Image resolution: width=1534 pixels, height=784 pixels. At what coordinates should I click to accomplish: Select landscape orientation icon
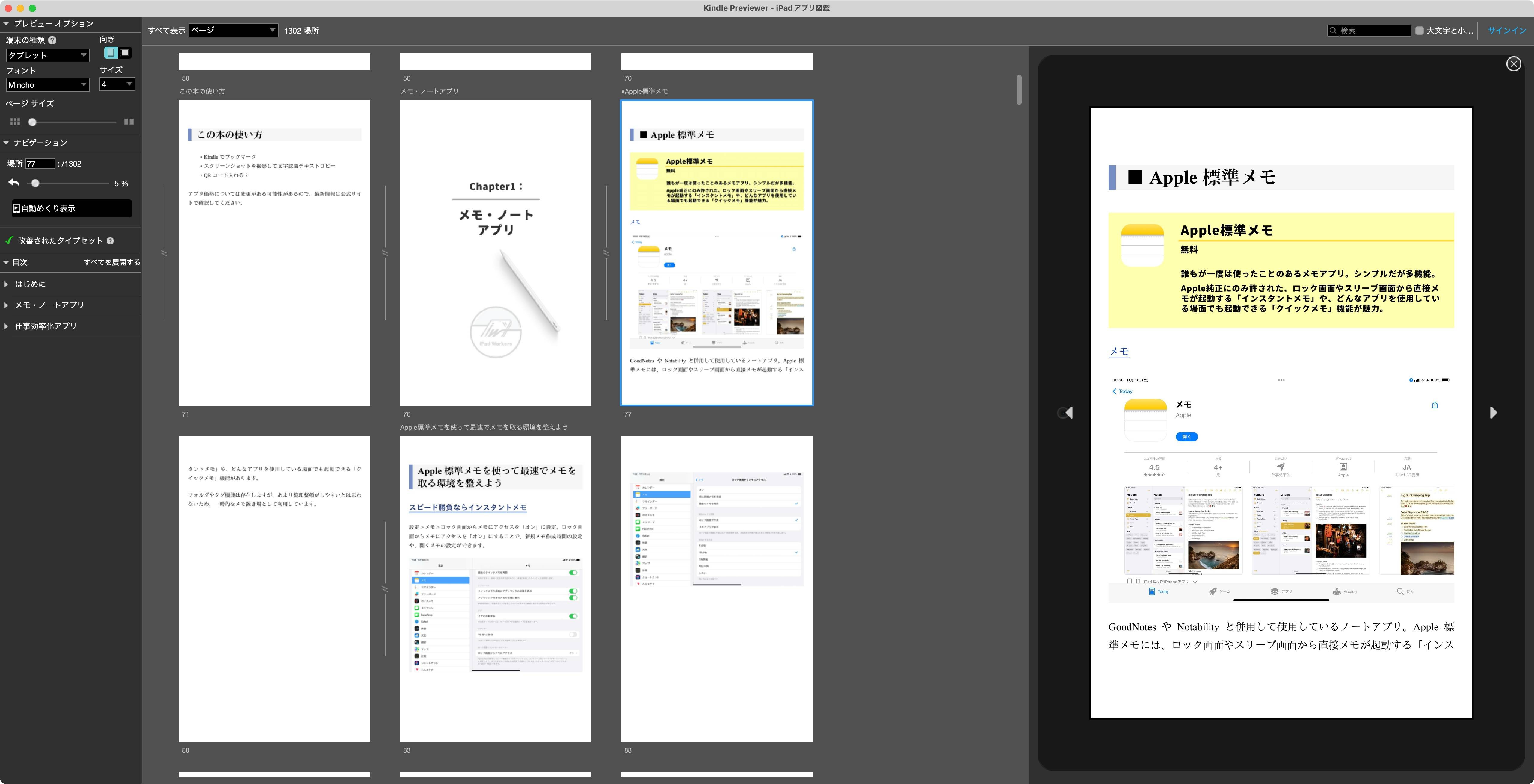(125, 53)
